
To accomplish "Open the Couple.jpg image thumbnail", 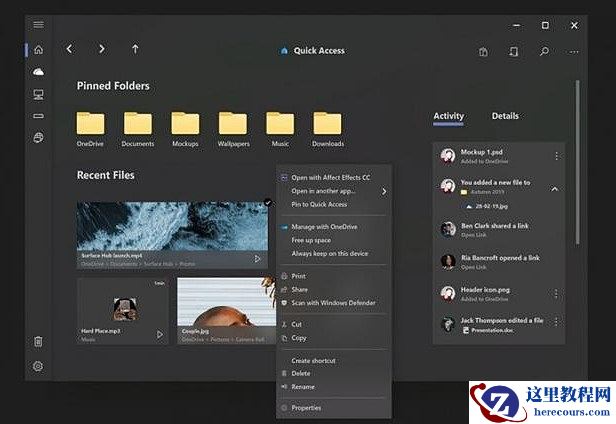I will pyautogui.click(x=227, y=310).
